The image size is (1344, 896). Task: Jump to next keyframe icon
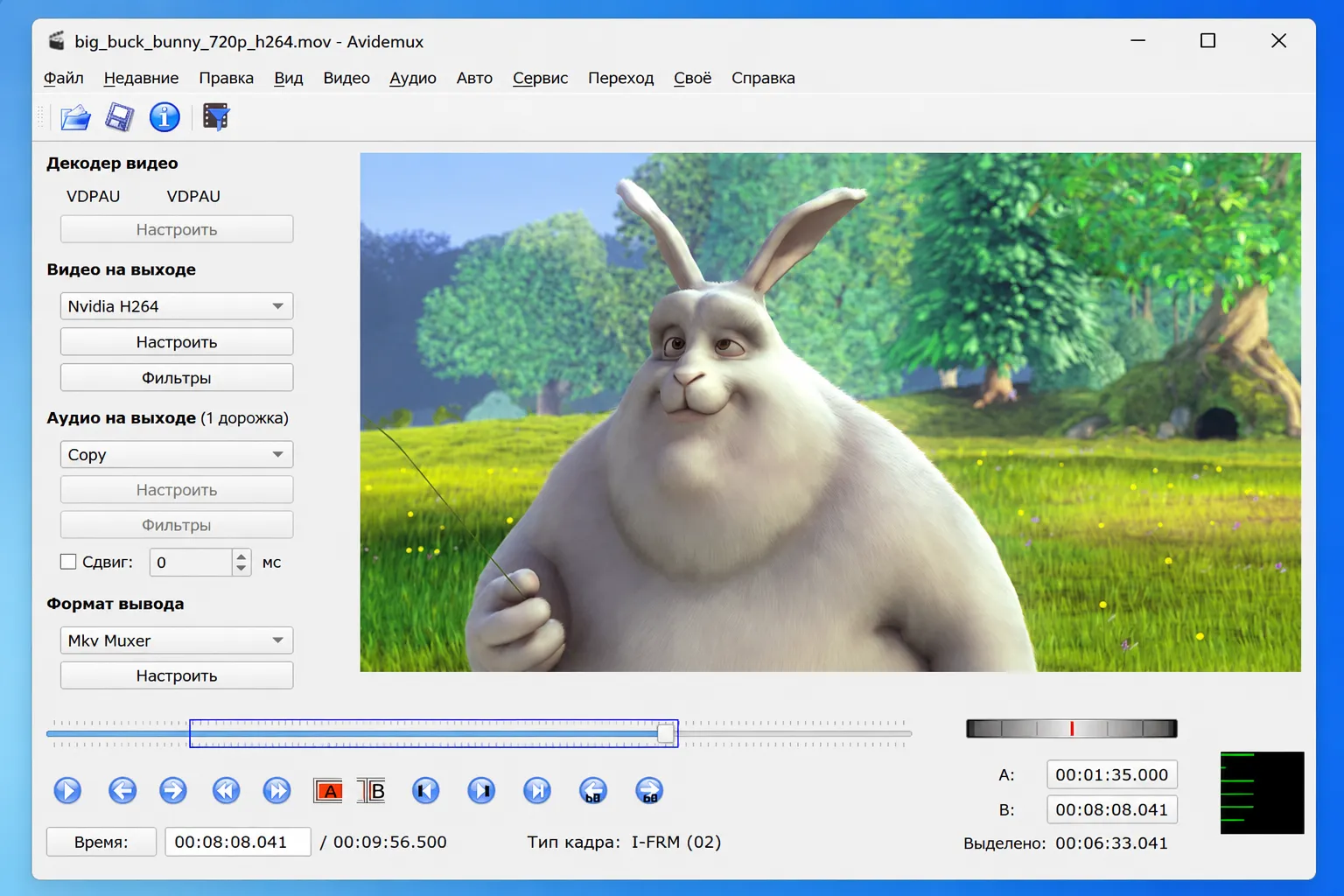(277, 791)
